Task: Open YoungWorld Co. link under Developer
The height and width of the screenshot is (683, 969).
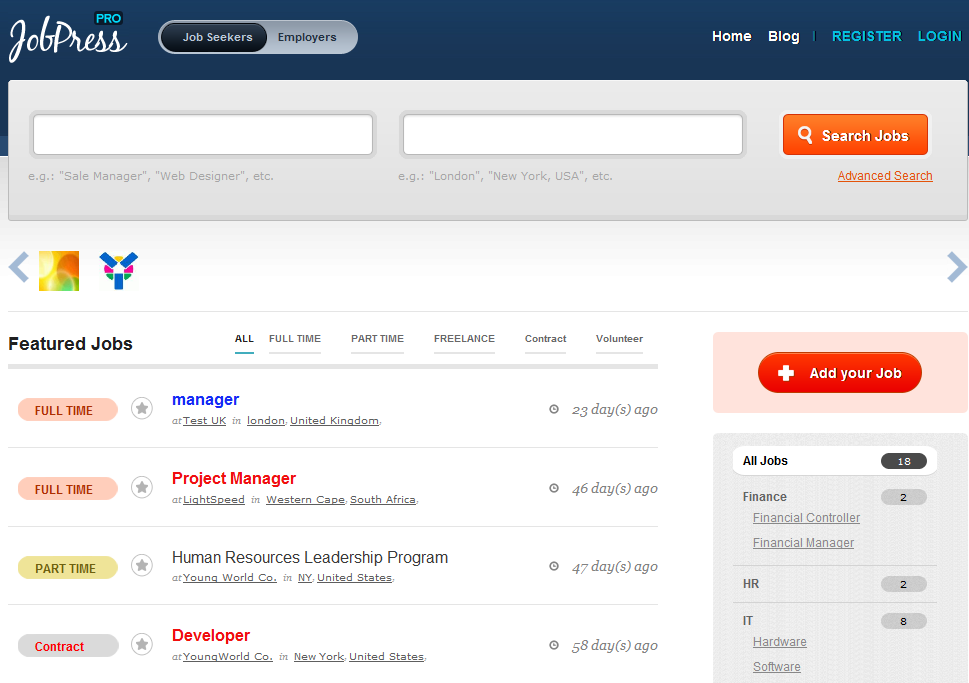Action: coord(227,656)
